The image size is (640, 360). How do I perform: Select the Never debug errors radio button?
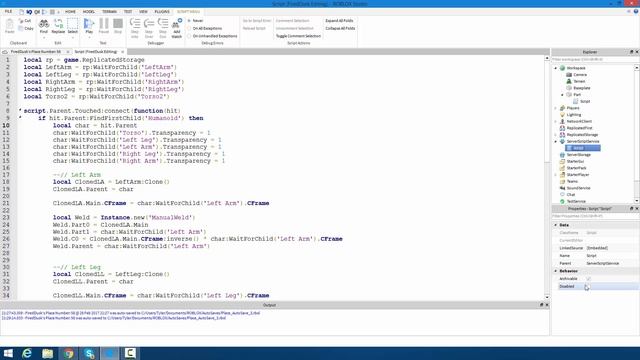pos(189,20)
